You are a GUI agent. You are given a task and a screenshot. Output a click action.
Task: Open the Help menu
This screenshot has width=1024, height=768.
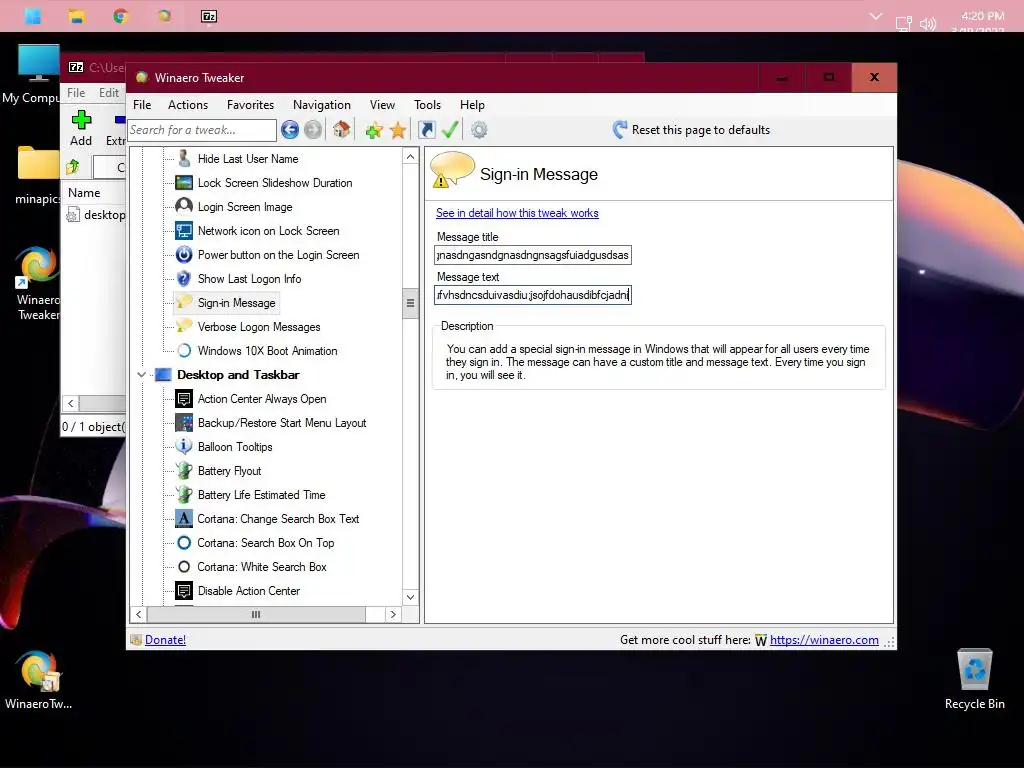tap(472, 104)
